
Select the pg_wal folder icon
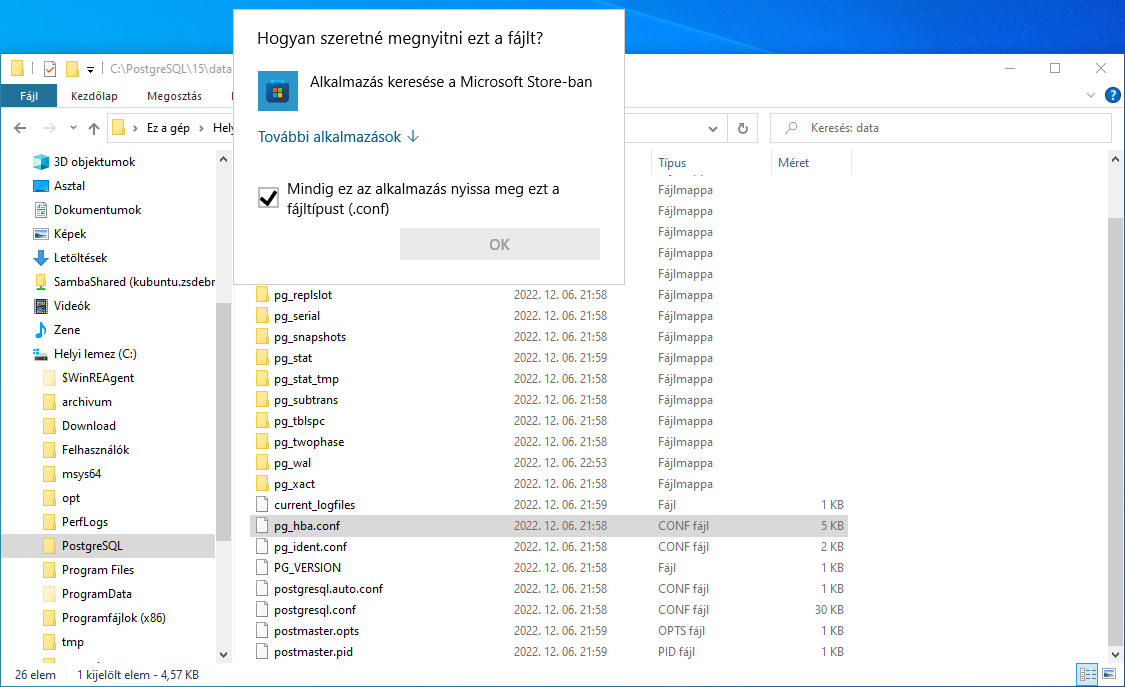click(263, 463)
